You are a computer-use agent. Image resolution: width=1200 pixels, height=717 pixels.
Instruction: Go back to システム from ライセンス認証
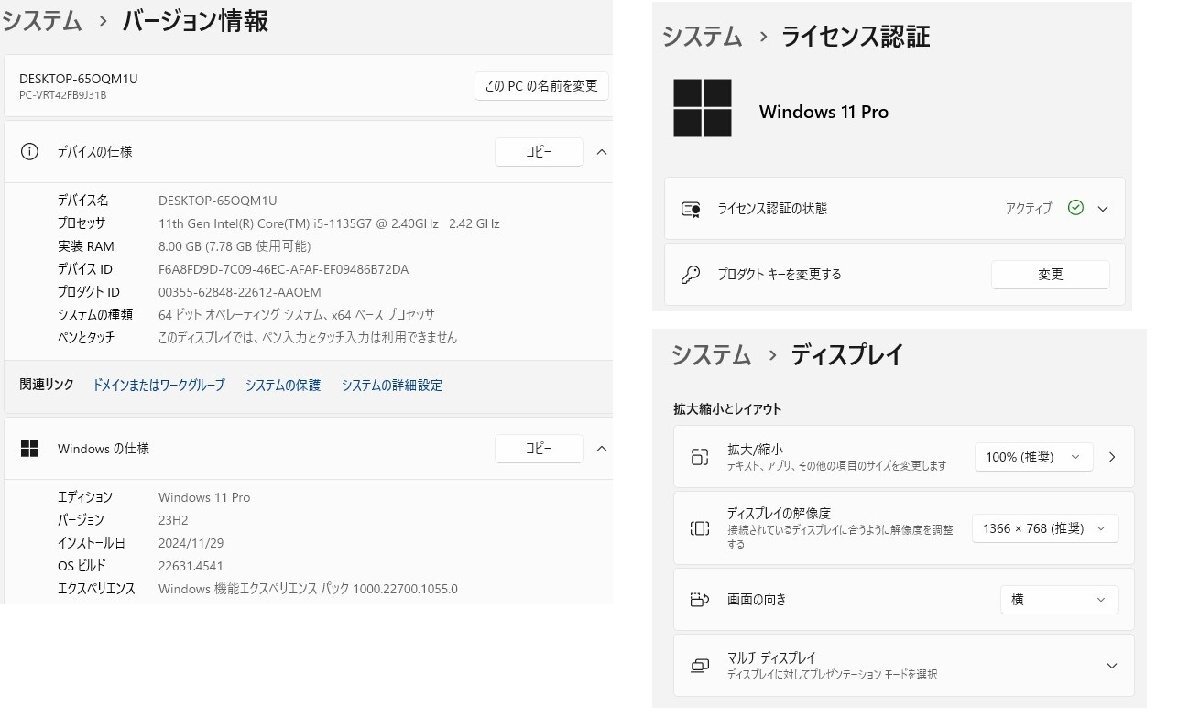702,37
